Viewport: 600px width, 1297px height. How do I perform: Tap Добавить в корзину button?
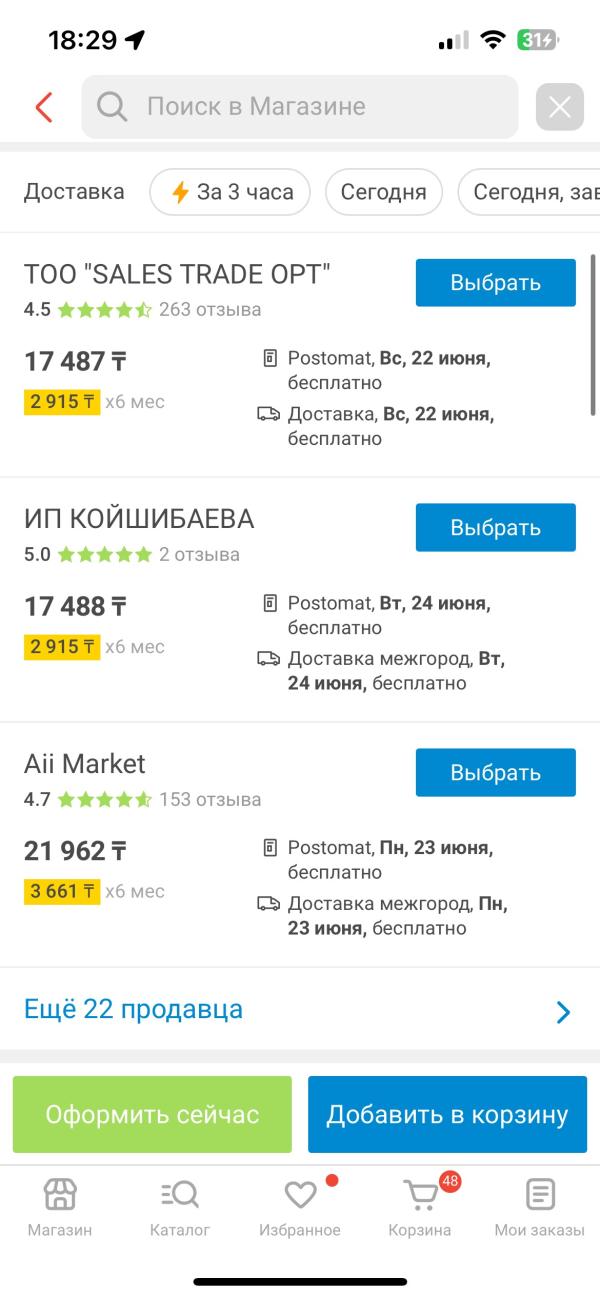(447, 1115)
